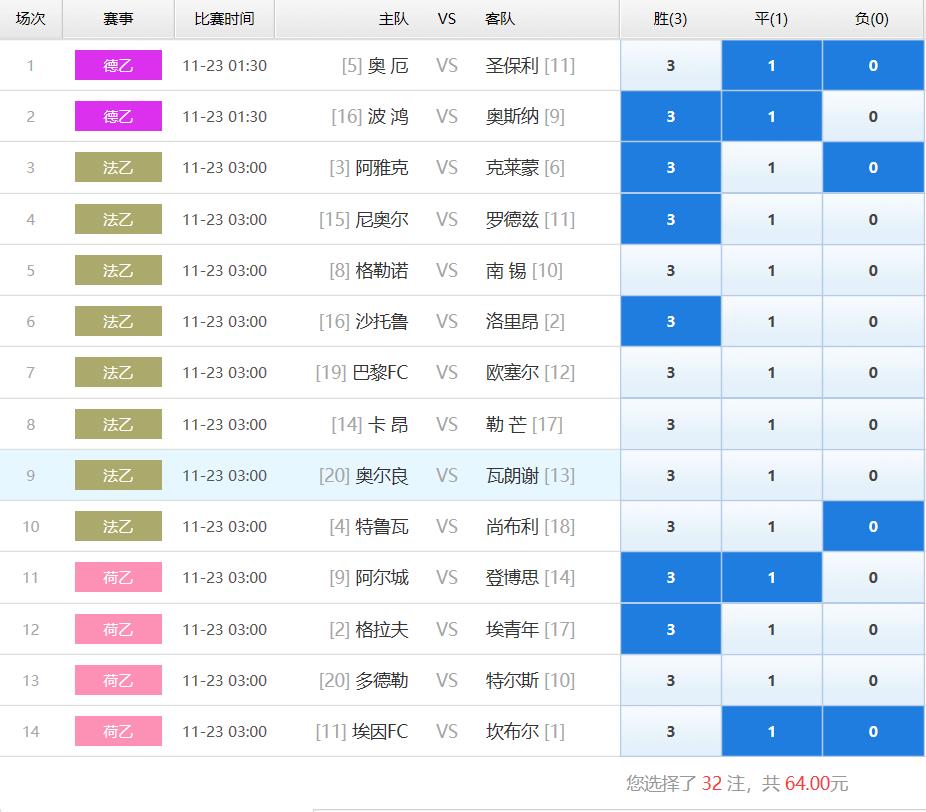Select draw (1) in 多德勒 row
926x812 pixels.
(772, 680)
